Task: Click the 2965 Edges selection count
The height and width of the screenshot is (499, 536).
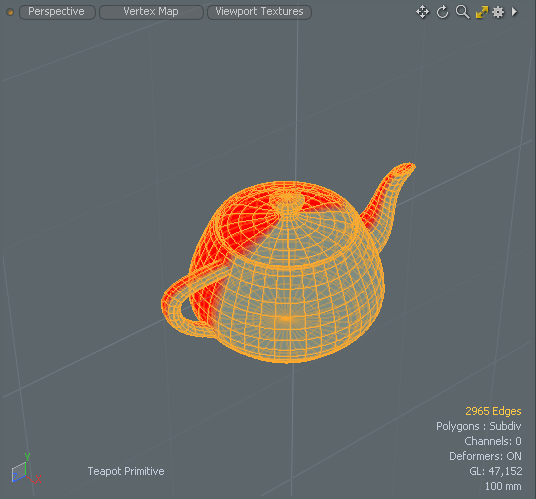Action: point(493,411)
